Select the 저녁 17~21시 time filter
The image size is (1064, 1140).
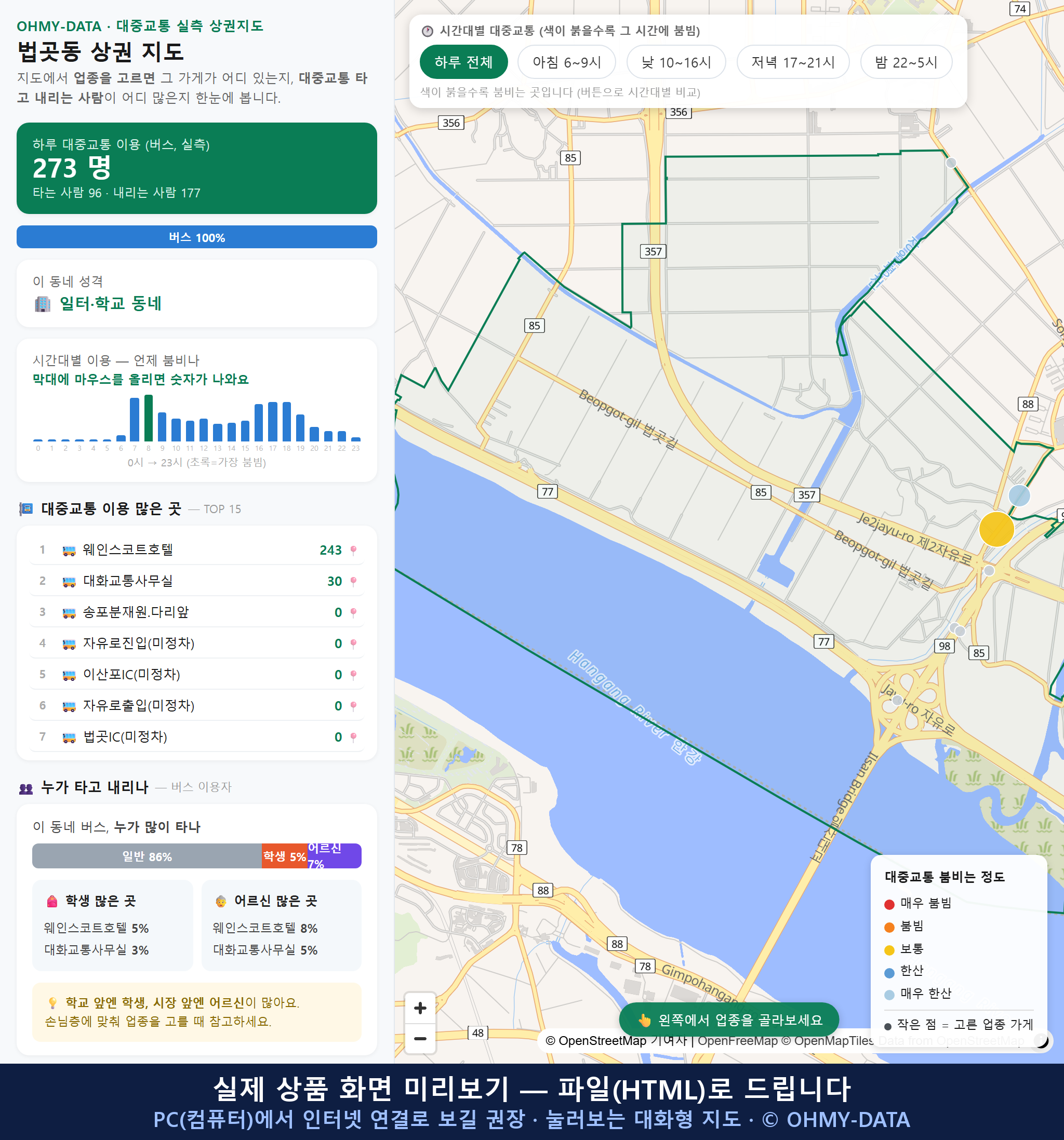tap(792, 62)
